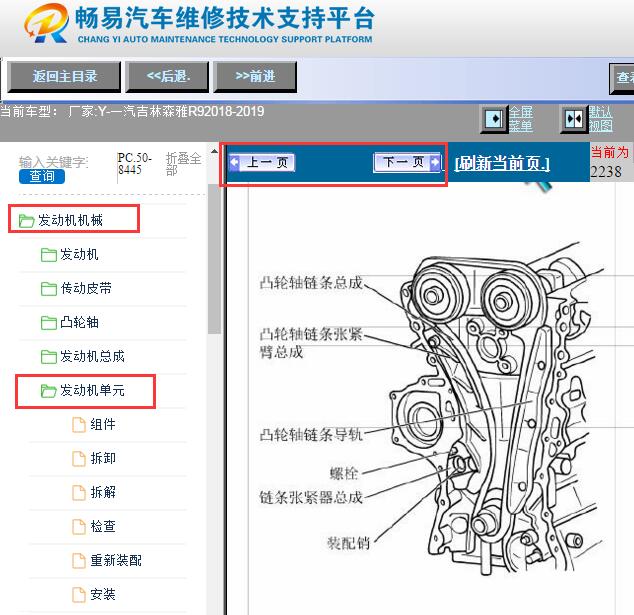Click the default view icon
Viewport: 634px width, 615px height.
point(574,119)
